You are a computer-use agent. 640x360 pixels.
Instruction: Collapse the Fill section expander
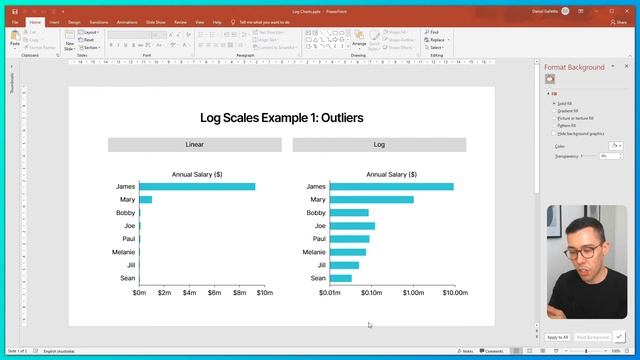tap(548, 94)
